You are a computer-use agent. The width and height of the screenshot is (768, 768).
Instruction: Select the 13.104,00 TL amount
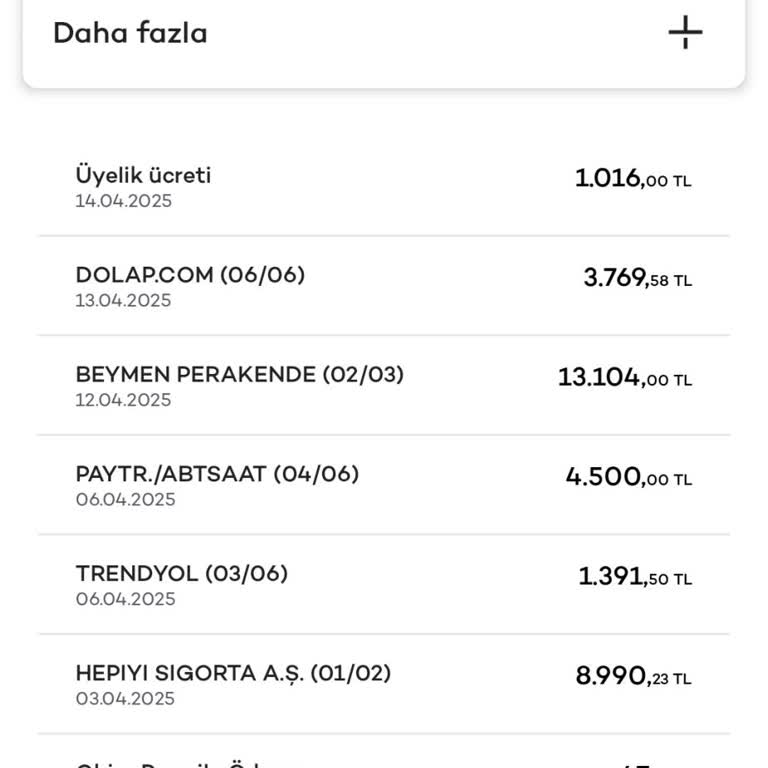coord(624,378)
